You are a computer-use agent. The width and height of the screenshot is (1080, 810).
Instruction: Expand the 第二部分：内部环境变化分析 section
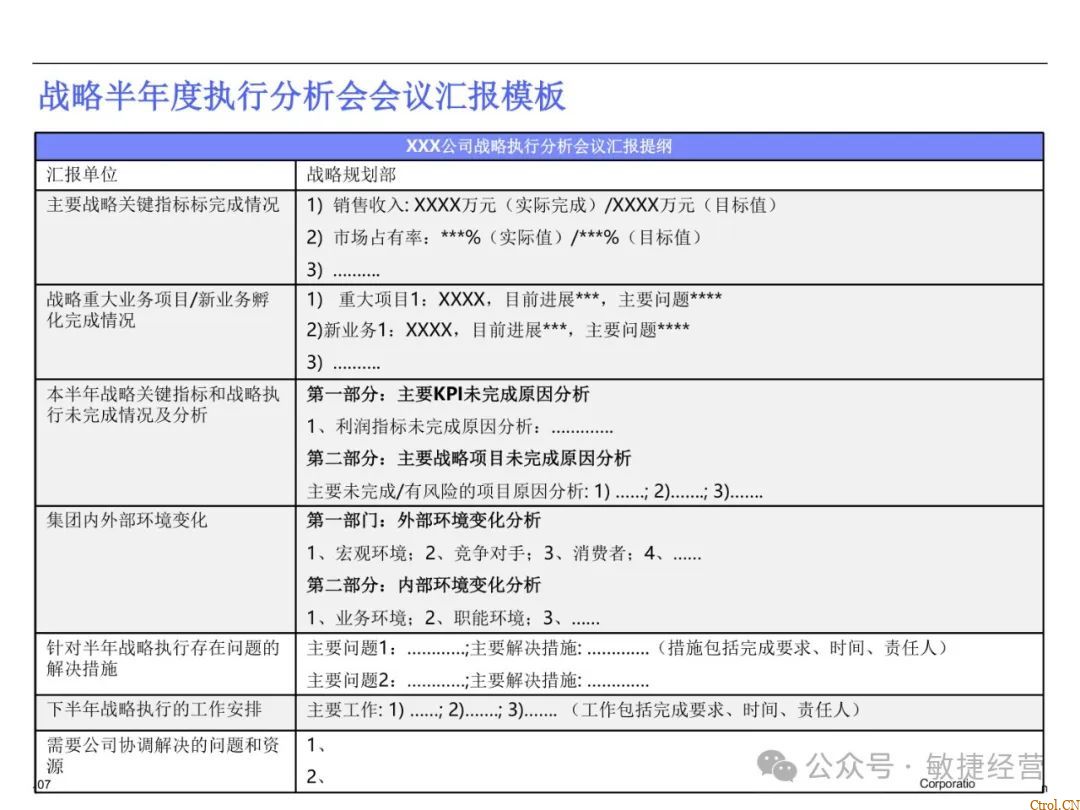pos(425,585)
